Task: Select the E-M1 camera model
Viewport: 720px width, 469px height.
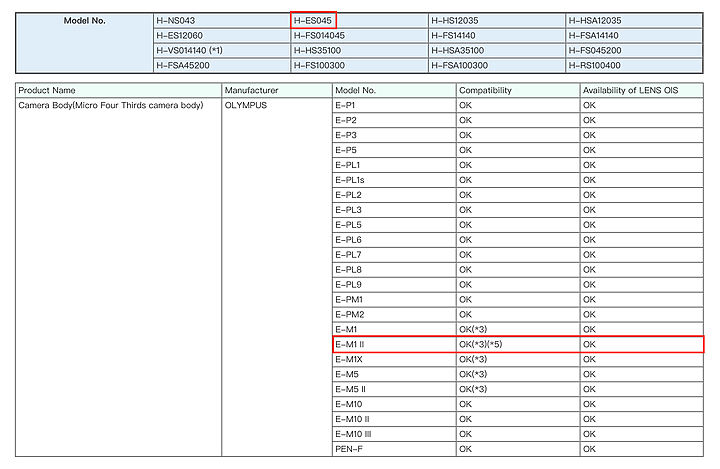Action: 394,329
